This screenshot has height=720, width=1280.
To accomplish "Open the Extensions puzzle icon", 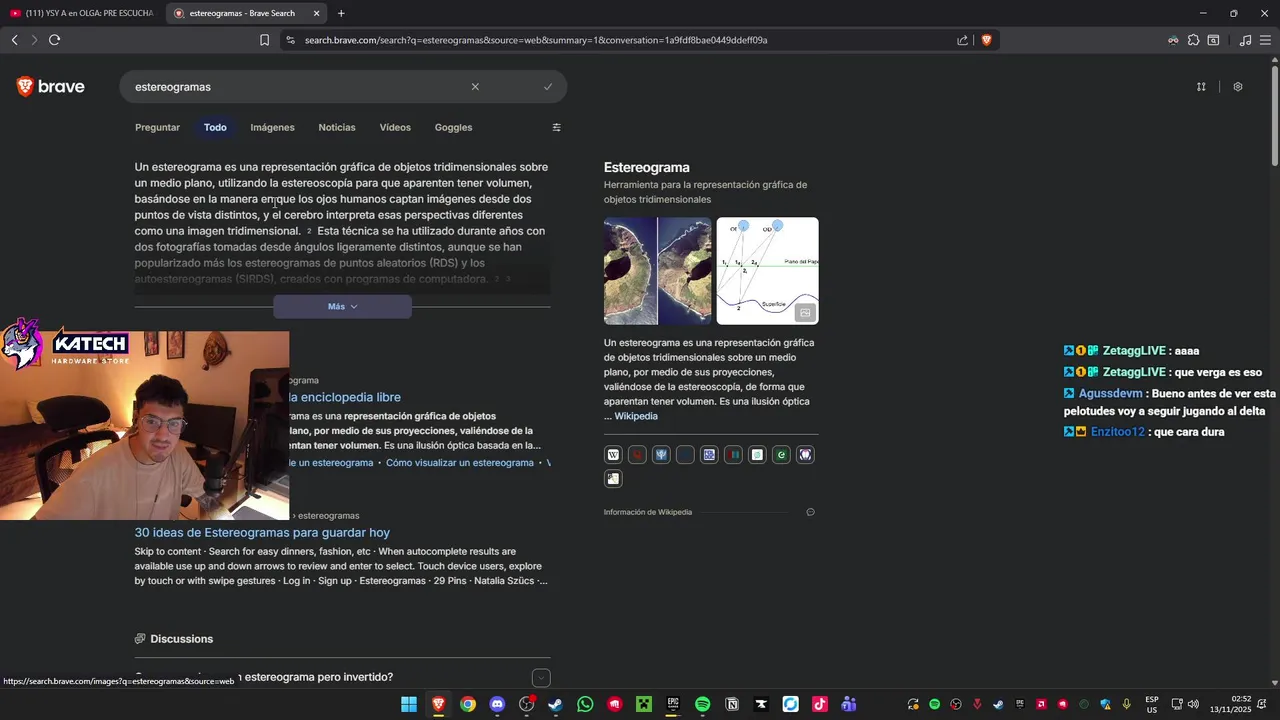I will pyautogui.click(x=1193, y=40).
